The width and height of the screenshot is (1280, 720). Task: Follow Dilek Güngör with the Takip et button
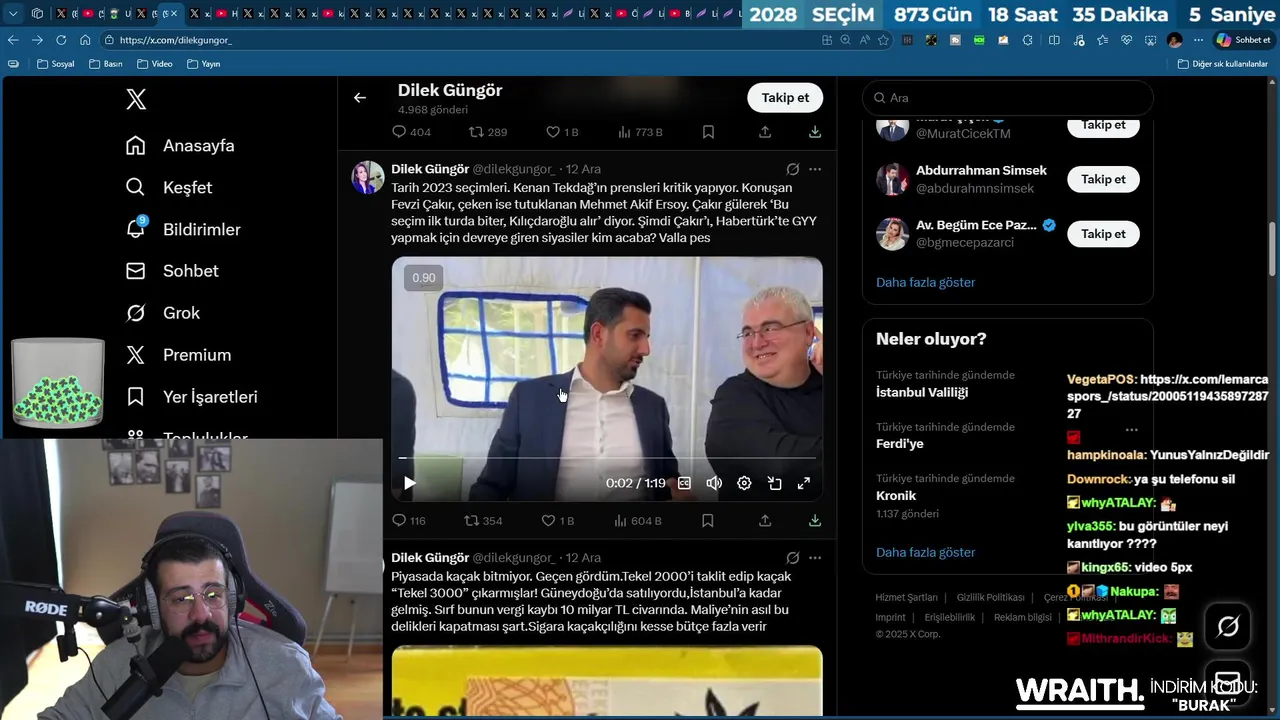pos(785,97)
